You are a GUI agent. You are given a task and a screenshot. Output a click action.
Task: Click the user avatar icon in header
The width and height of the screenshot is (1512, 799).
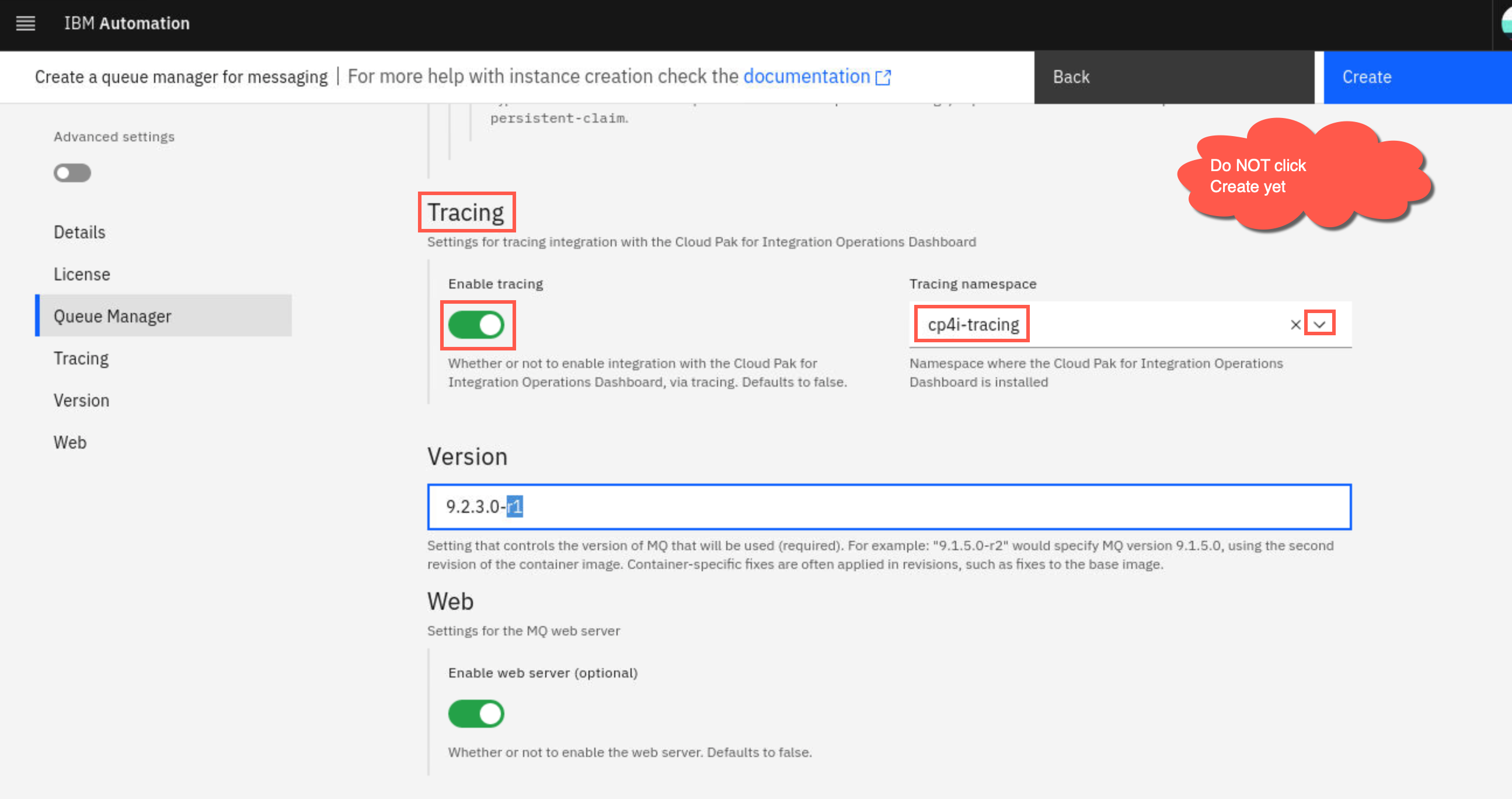1507,23
